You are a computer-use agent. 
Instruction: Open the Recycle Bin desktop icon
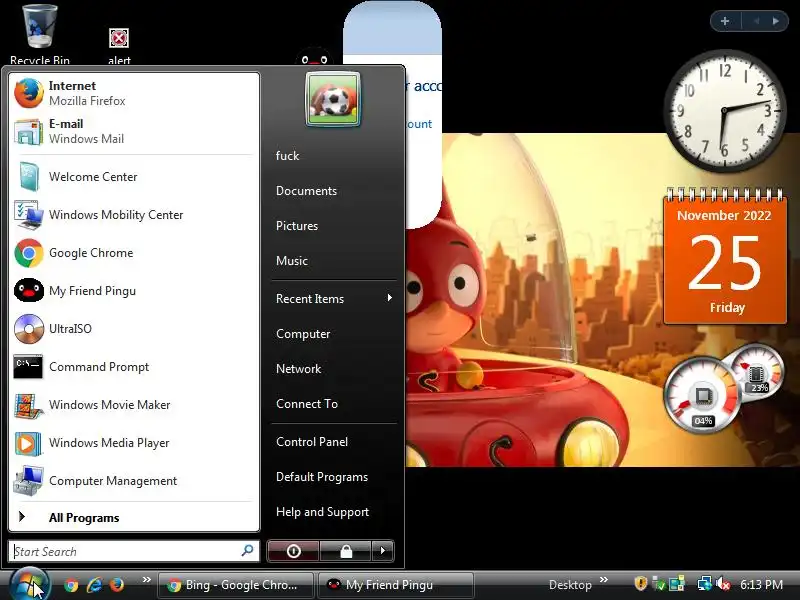click(x=39, y=34)
